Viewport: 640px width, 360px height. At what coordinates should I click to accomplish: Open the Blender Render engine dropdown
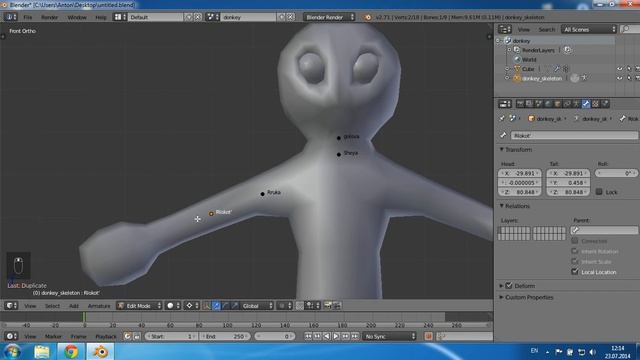[329, 17]
